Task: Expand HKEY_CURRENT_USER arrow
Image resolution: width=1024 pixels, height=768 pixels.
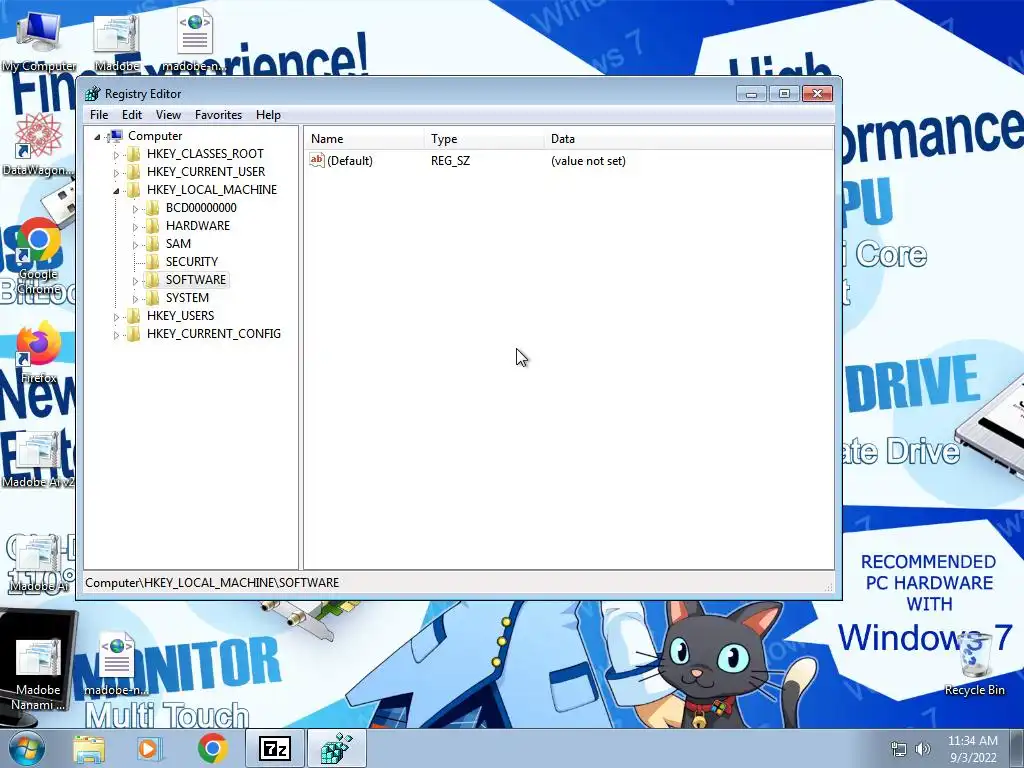Action: (116, 172)
